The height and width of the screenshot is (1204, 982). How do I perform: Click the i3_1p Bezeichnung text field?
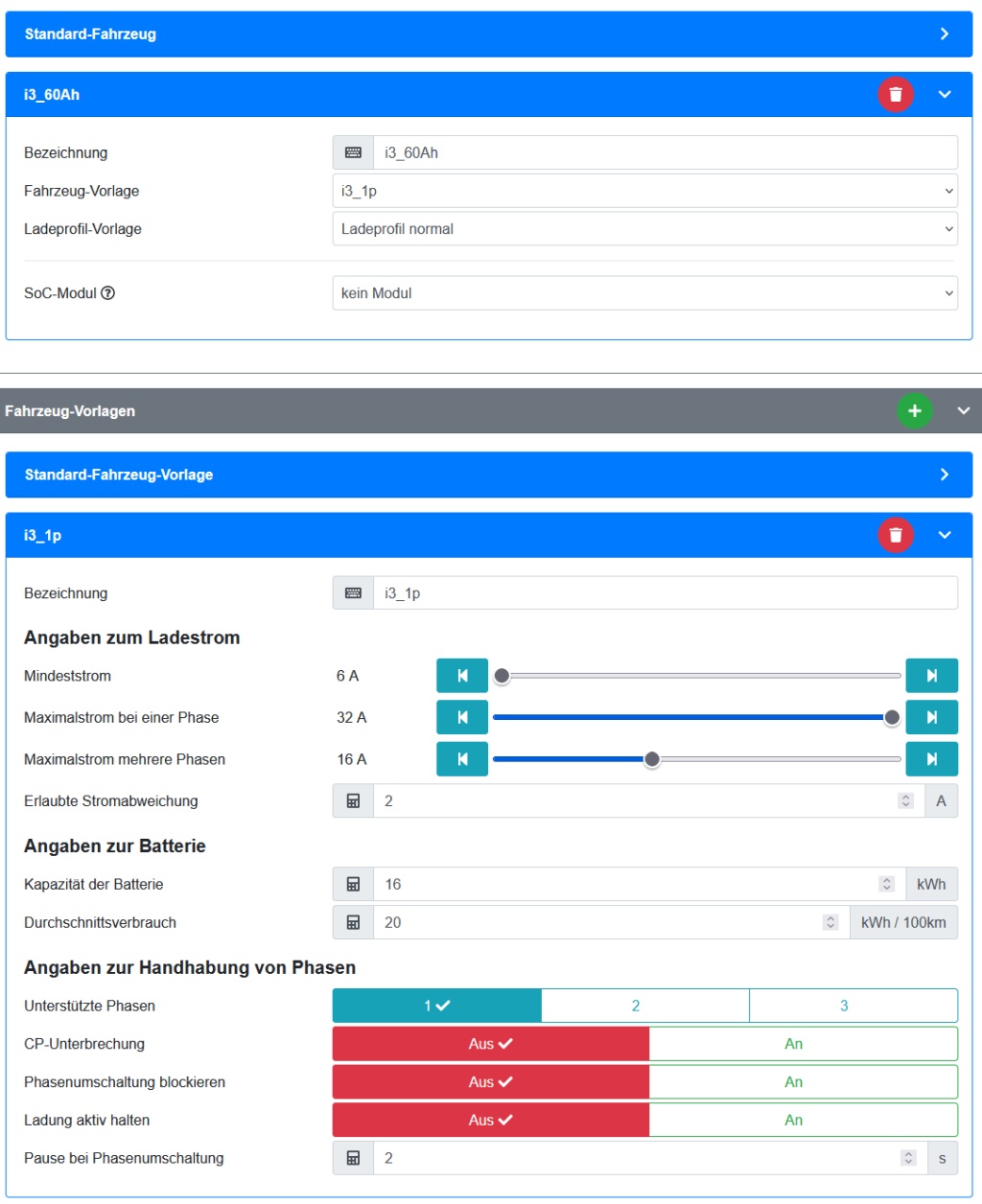[666, 593]
